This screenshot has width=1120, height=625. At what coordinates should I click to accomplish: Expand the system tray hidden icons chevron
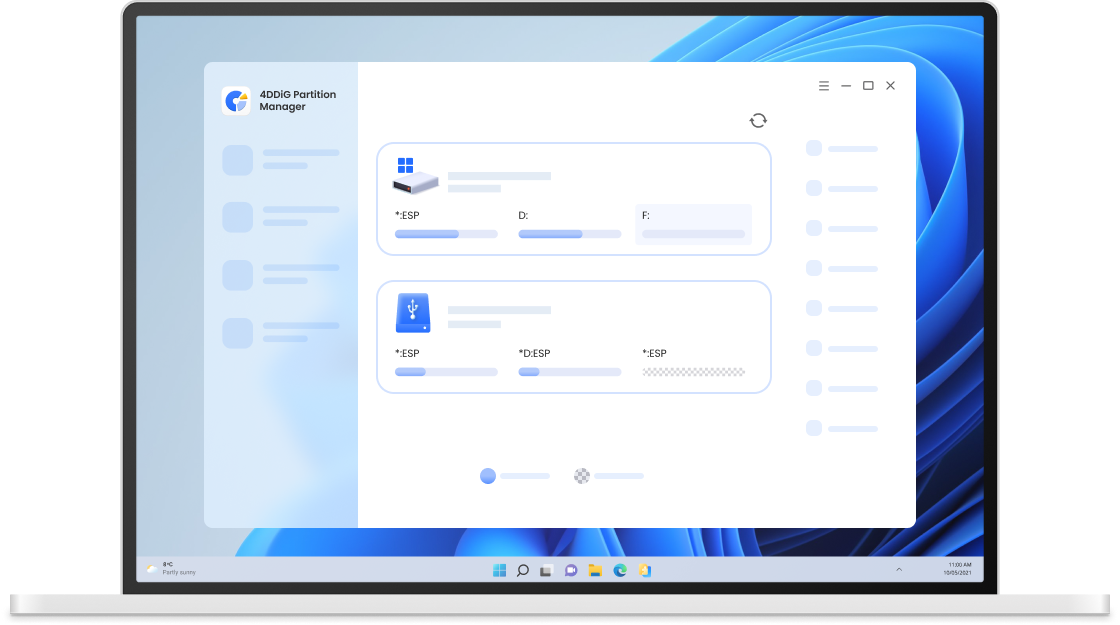click(899, 569)
